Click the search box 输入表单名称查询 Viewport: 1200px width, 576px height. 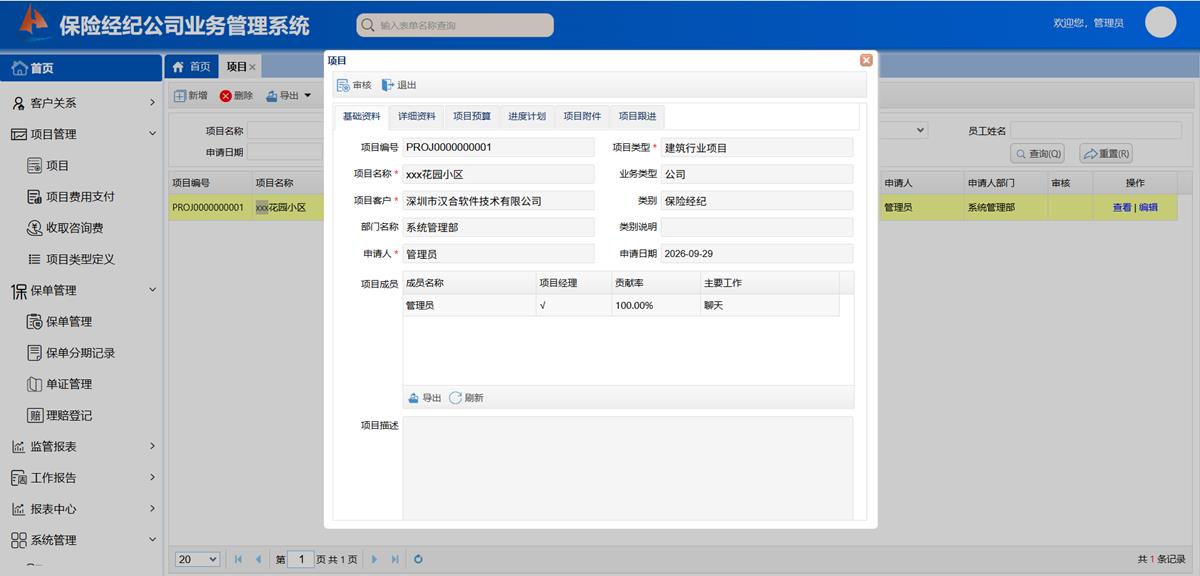pyautogui.click(x=455, y=25)
